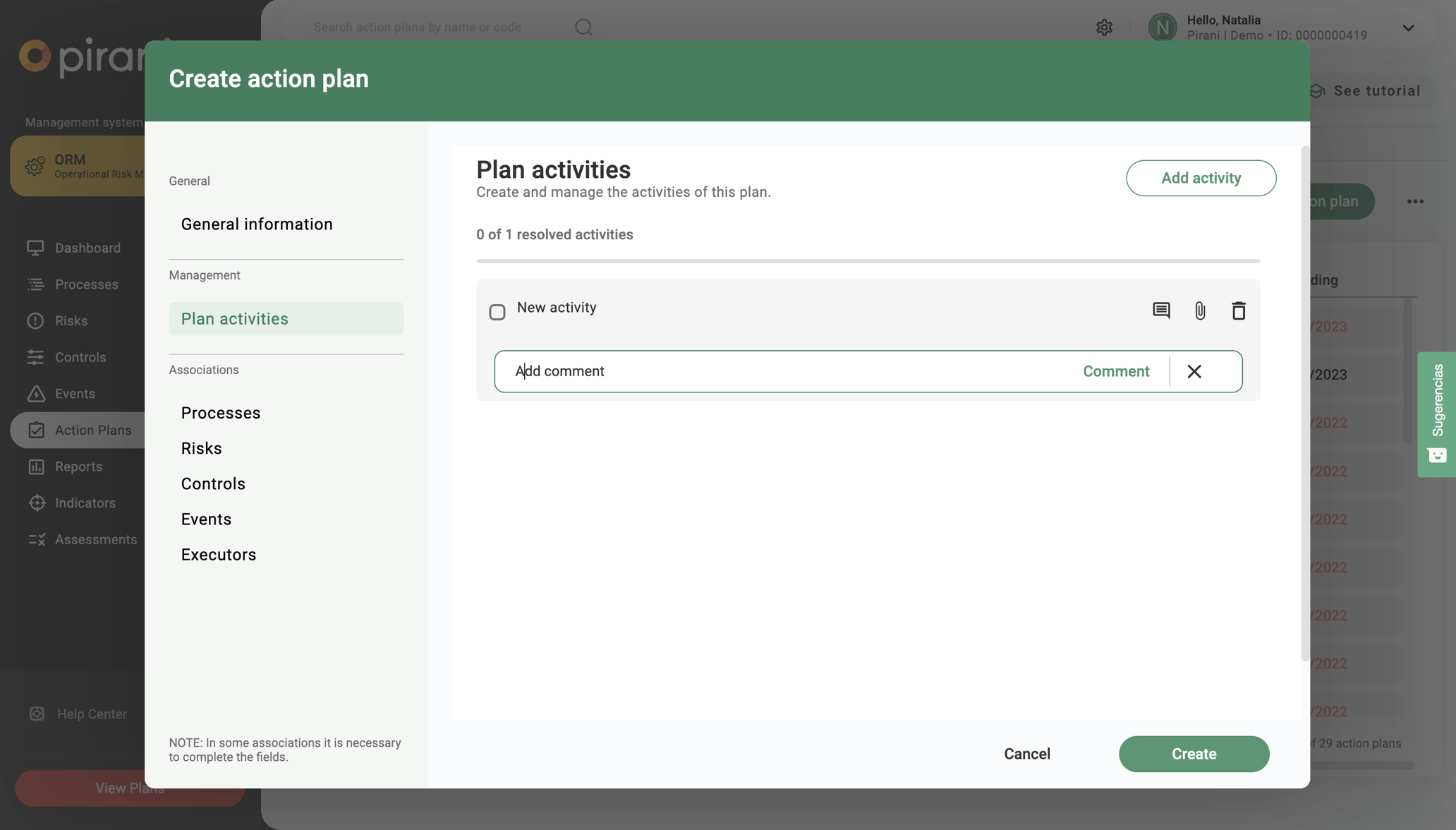Open the comment icon on New activity

pyautogui.click(x=1161, y=311)
